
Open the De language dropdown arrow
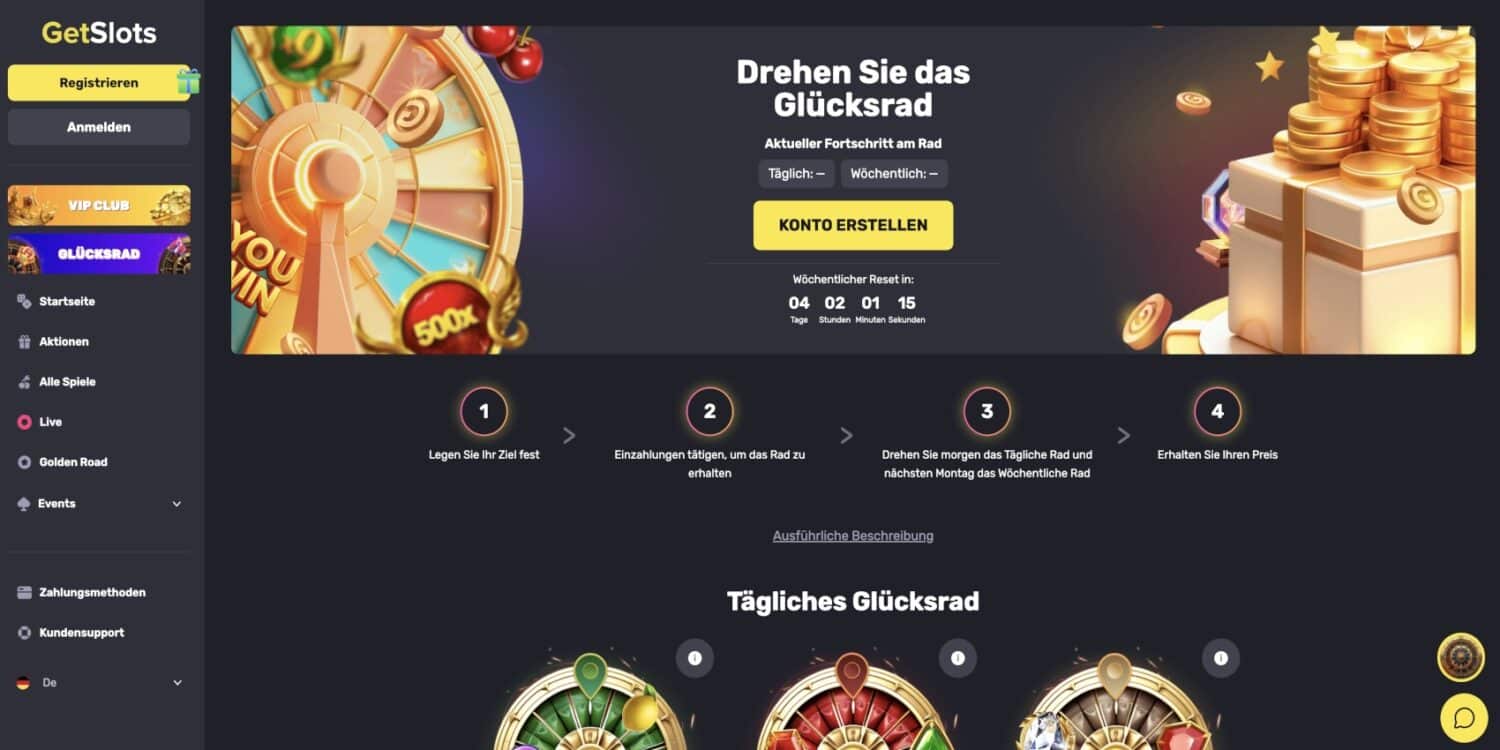click(177, 683)
